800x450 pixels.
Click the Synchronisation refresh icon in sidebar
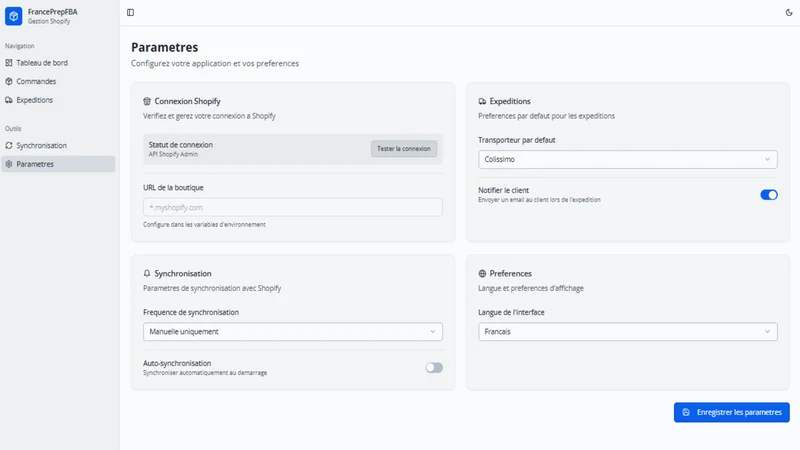pos(9,145)
